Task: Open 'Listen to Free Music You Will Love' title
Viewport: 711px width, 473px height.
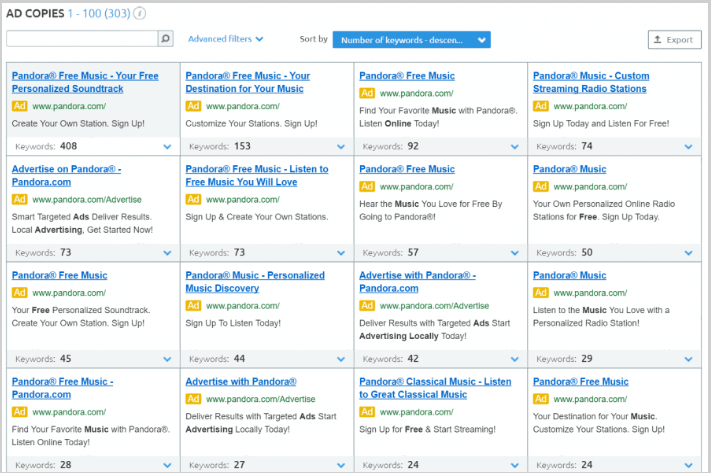Action: (257, 175)
